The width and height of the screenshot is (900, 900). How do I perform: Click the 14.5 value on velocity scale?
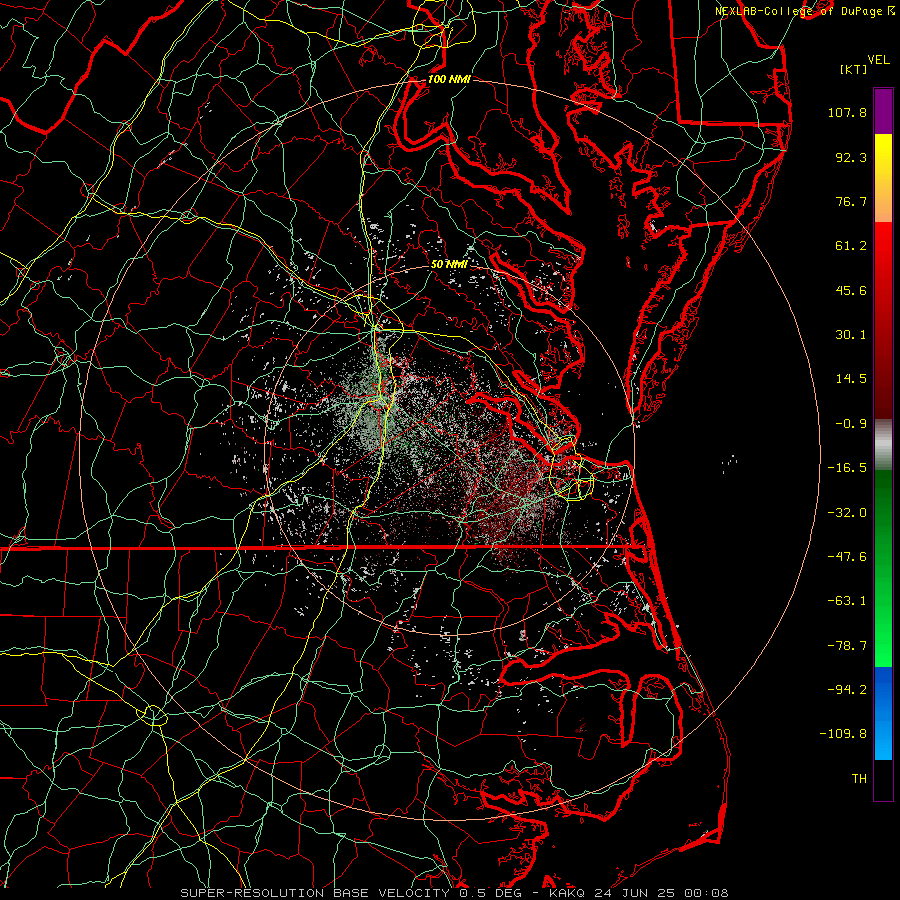pos(851,379)
